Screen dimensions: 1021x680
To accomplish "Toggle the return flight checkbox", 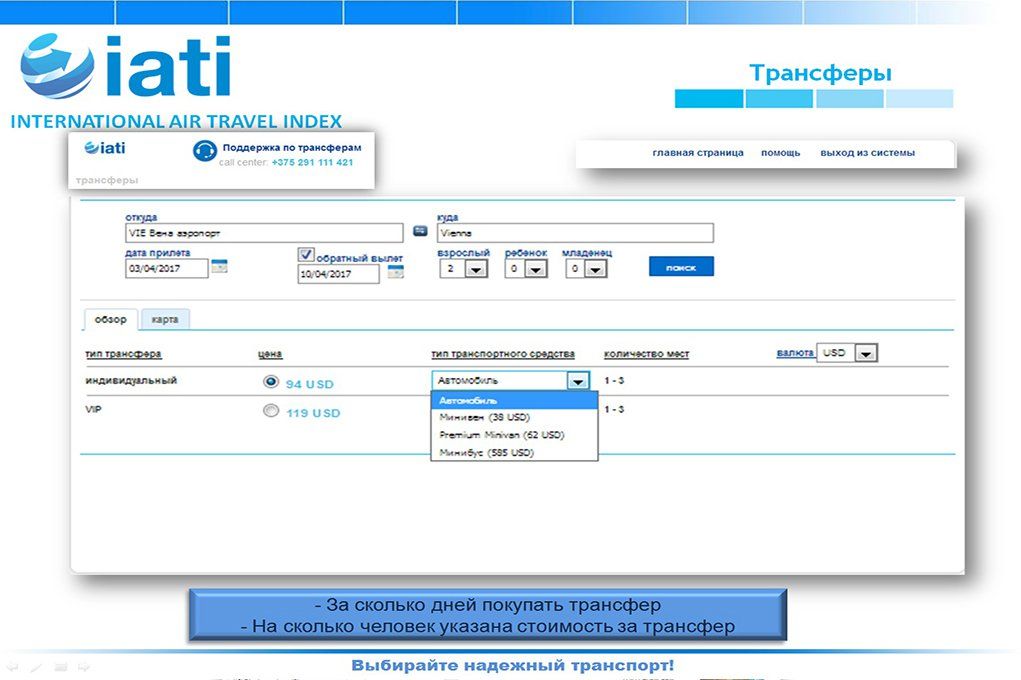I will coord(306,255).
